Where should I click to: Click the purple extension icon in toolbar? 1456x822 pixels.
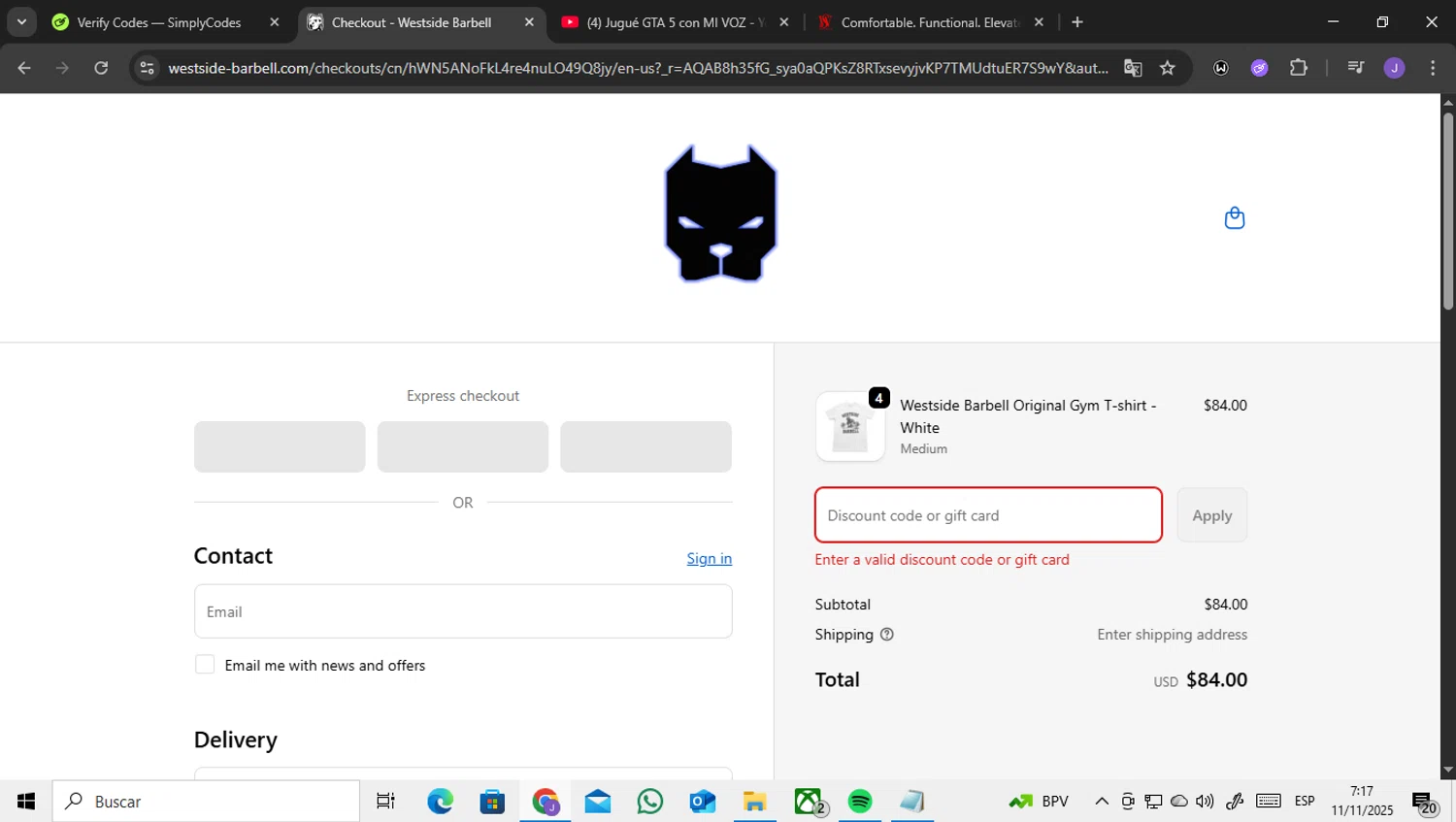click(1259, 68)
